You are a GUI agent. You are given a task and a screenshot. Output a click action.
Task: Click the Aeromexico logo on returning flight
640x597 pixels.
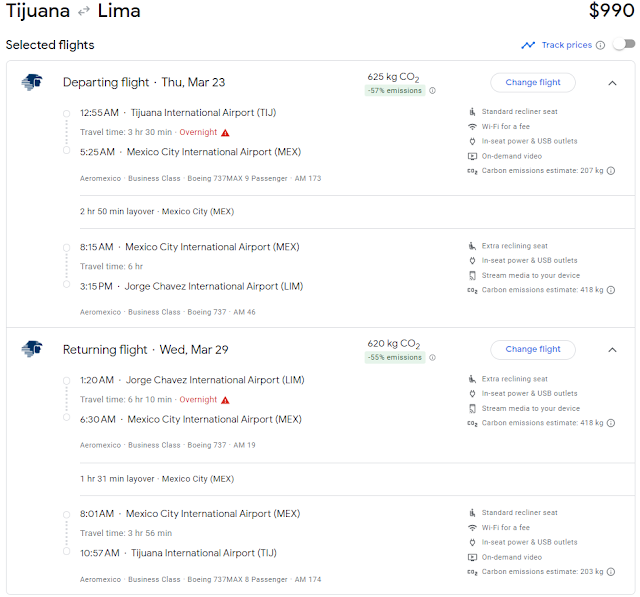click(x=32, y=349)
